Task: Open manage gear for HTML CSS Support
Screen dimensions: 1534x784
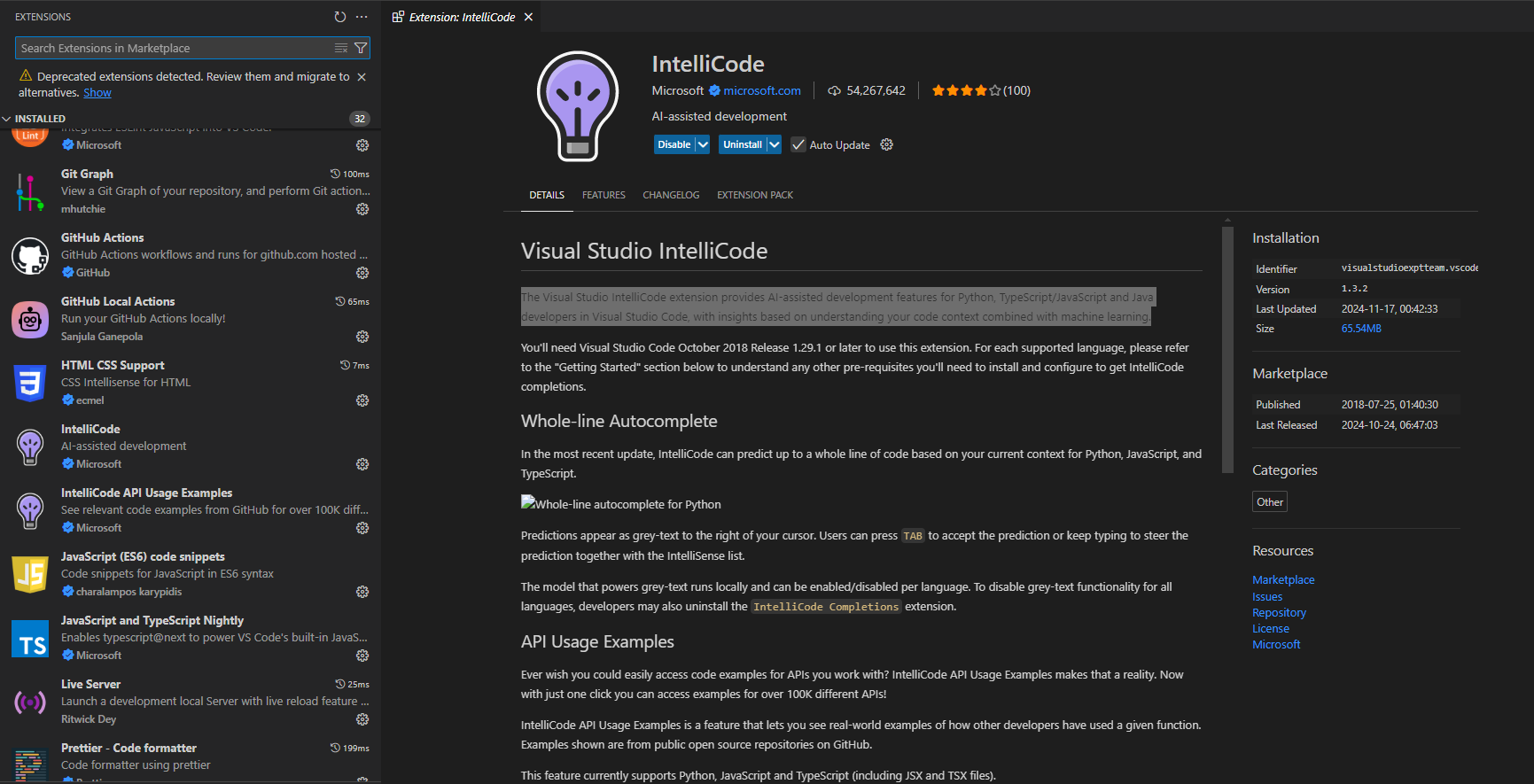Action: pos(362,400)
